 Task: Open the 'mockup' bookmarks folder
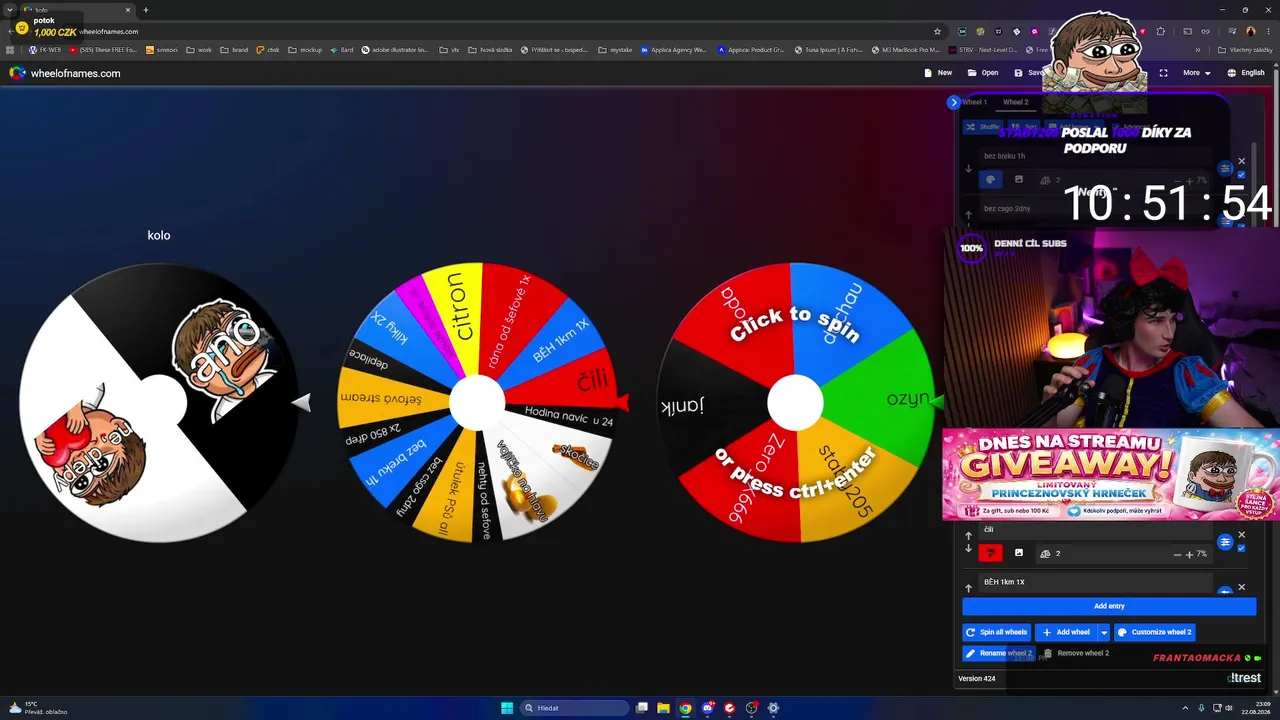pyautogui.click(x=305, y=49)
